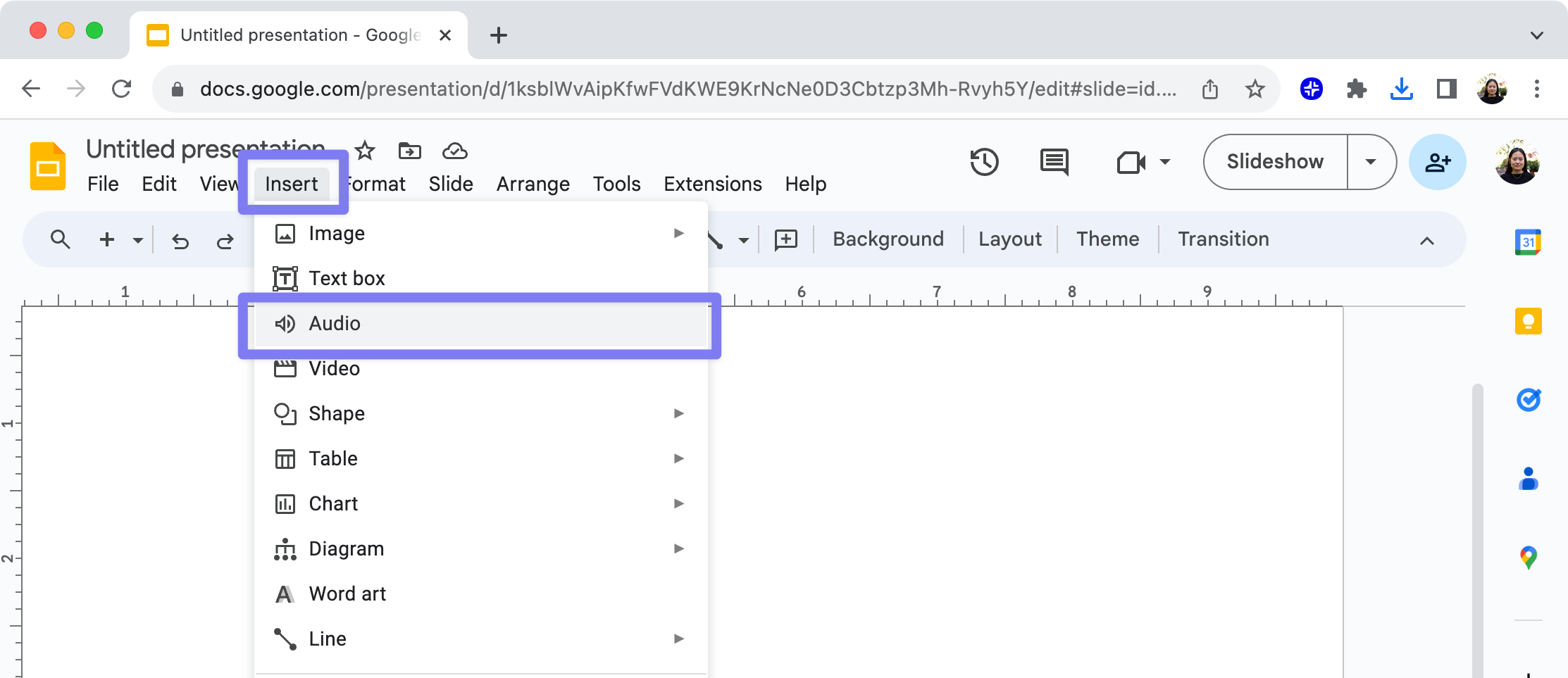Viewport: 1568px width, 678px height.
Task: Add comment toolbar icon
Action: tap(786, 240)
